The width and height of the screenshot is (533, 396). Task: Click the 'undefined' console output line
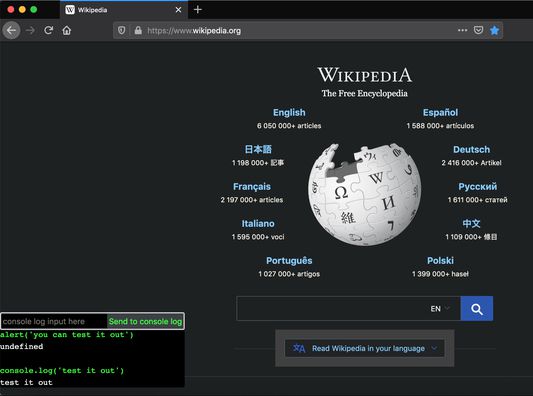pyautogui.click(x=22, y=346)
